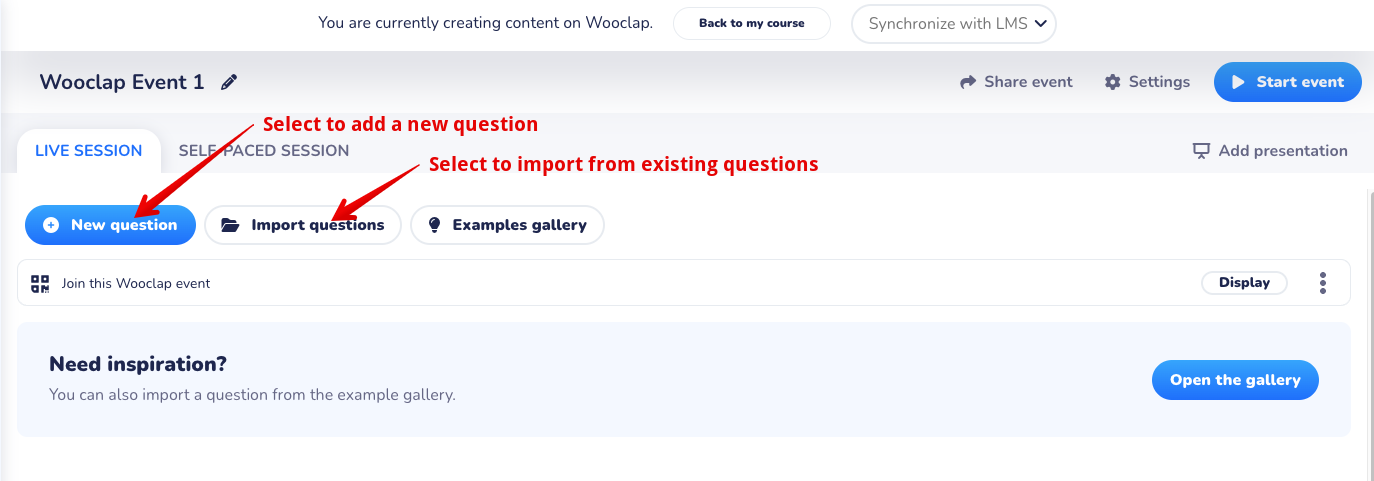
Task: Click the Join this Wooclap event row
Action: click(136, 283)
